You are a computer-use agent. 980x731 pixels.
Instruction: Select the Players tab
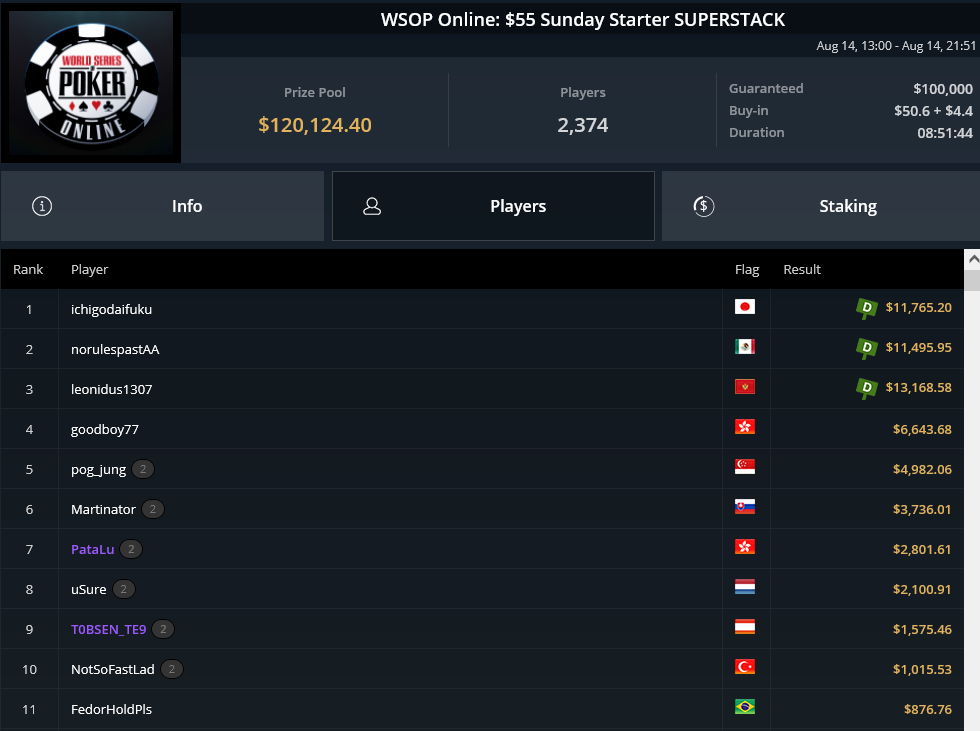coord(493,206)
